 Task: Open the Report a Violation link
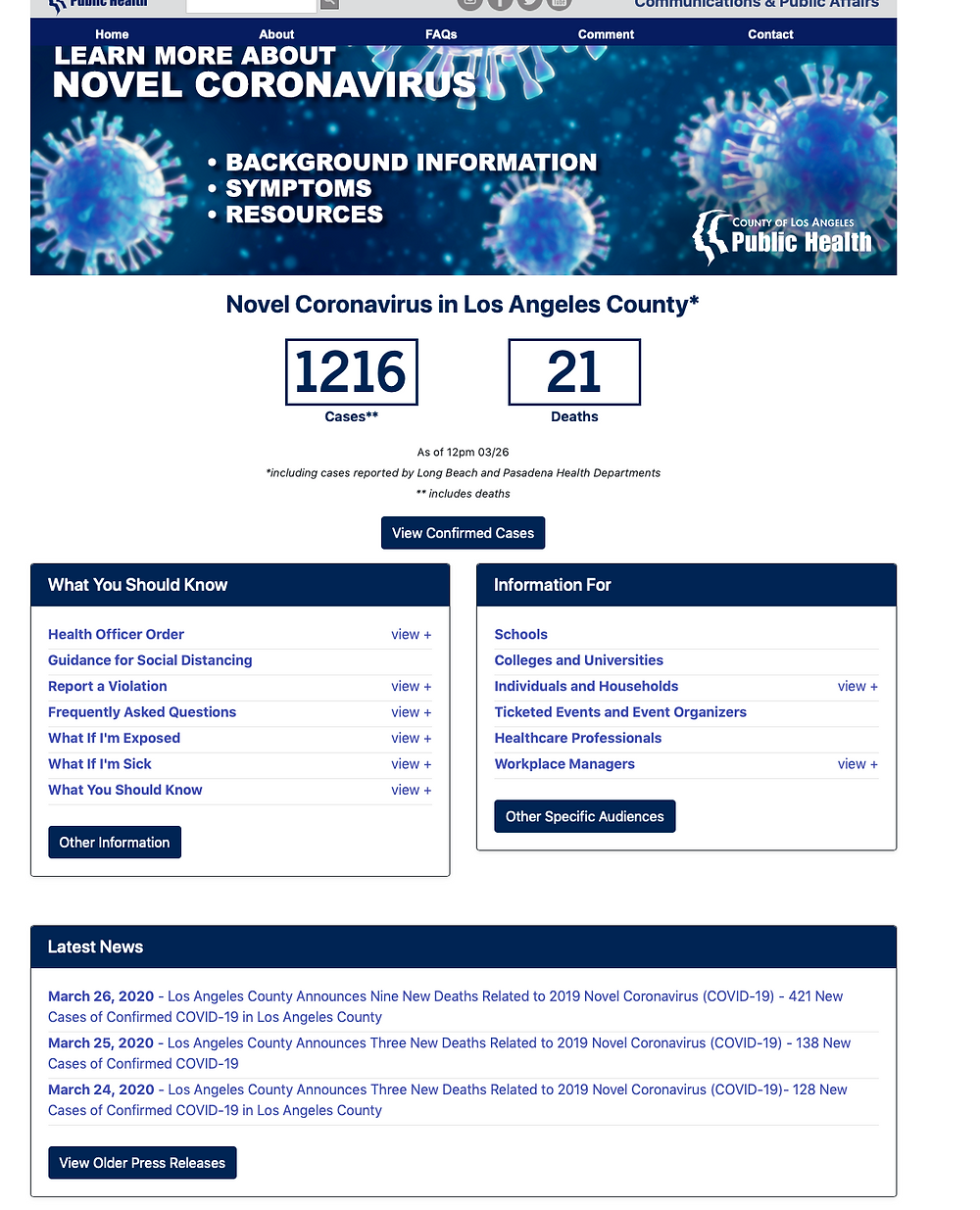pyautogui.click(x=108, y=687)
